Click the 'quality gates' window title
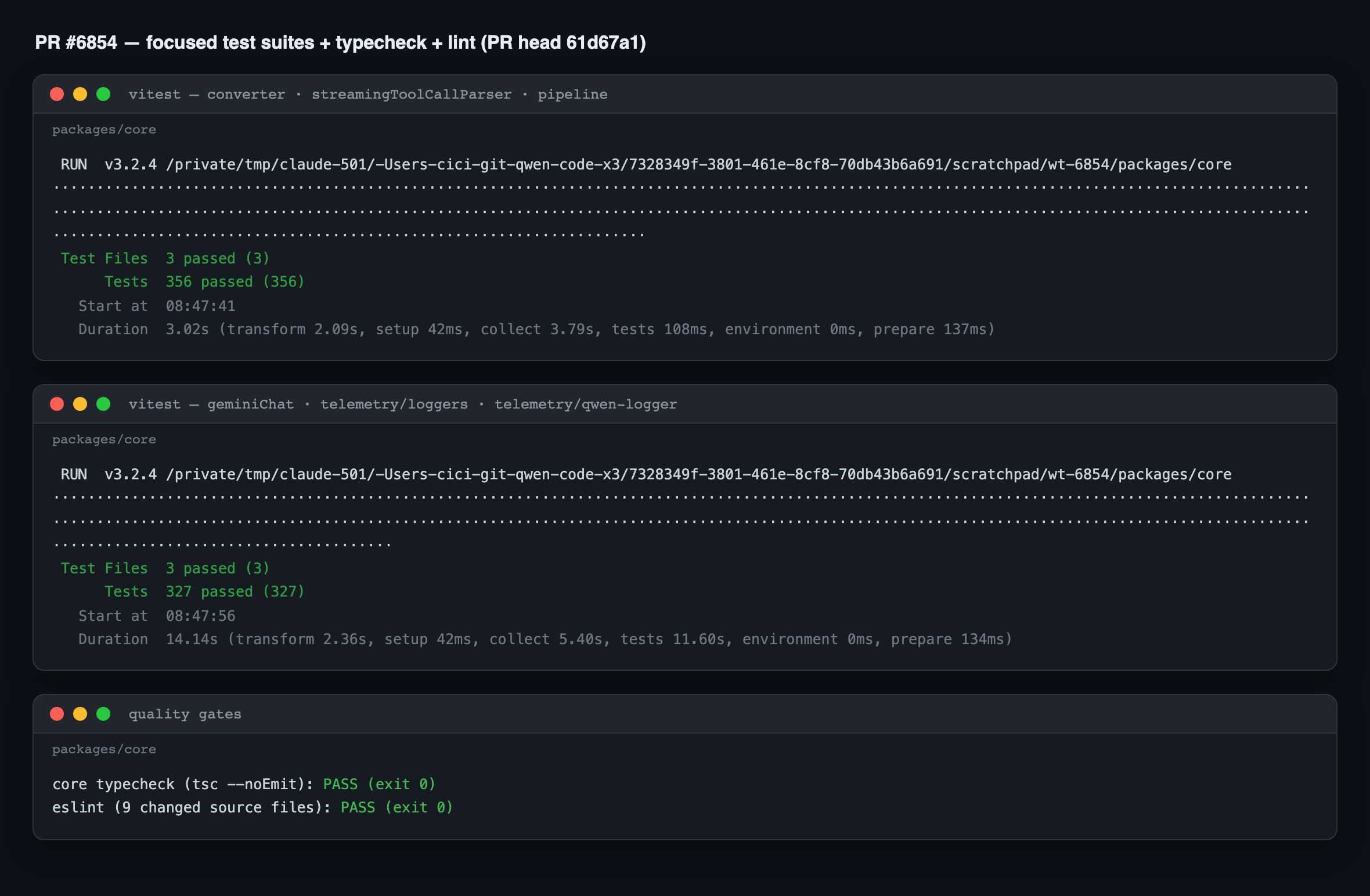The height and width of the screenshot is (896, 1370). pyautogui.click(x=185, y=714)
